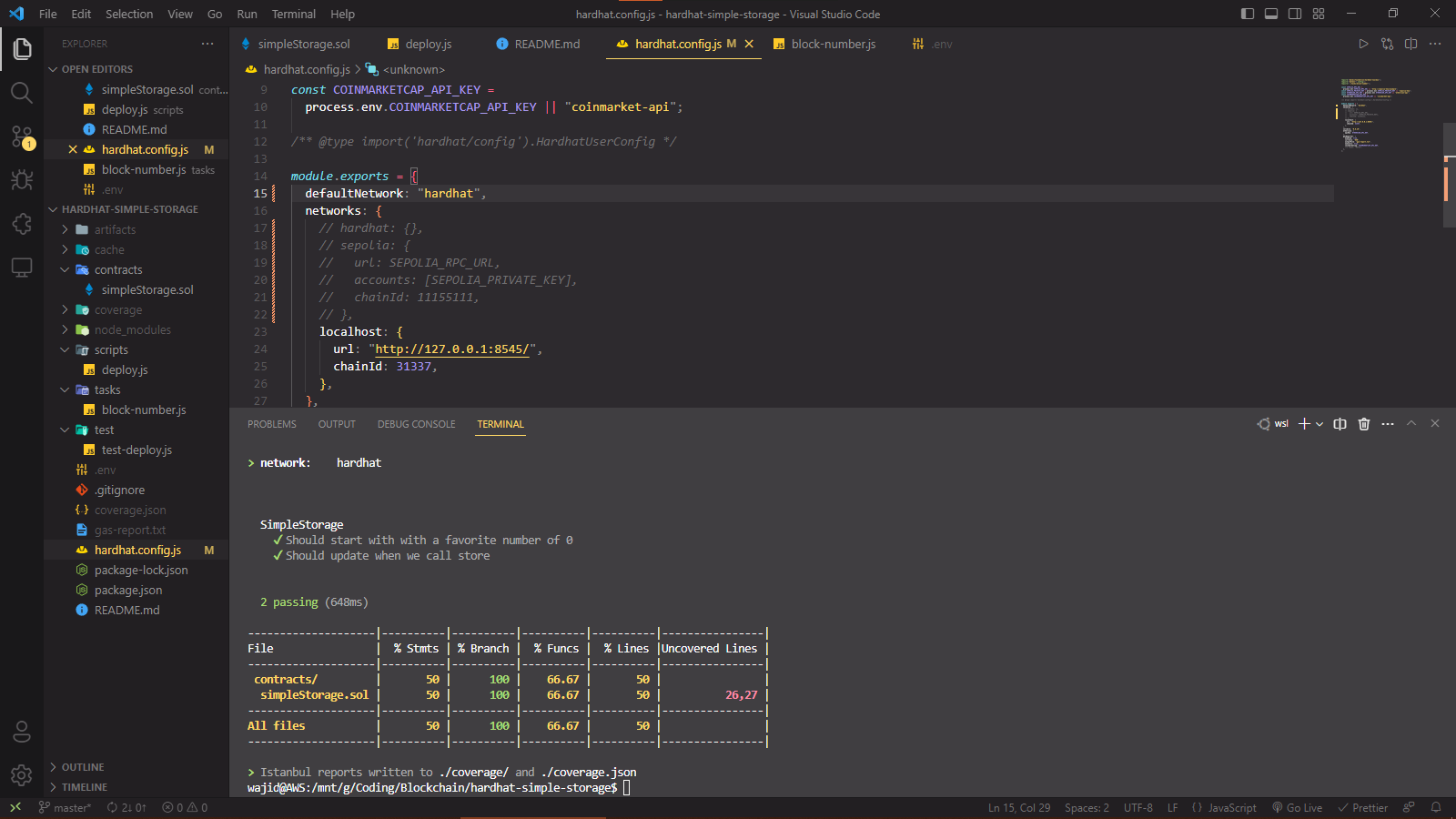1456x819 pixels.
Task: Collapse the contracts folder
Action: tap(136, 269)
